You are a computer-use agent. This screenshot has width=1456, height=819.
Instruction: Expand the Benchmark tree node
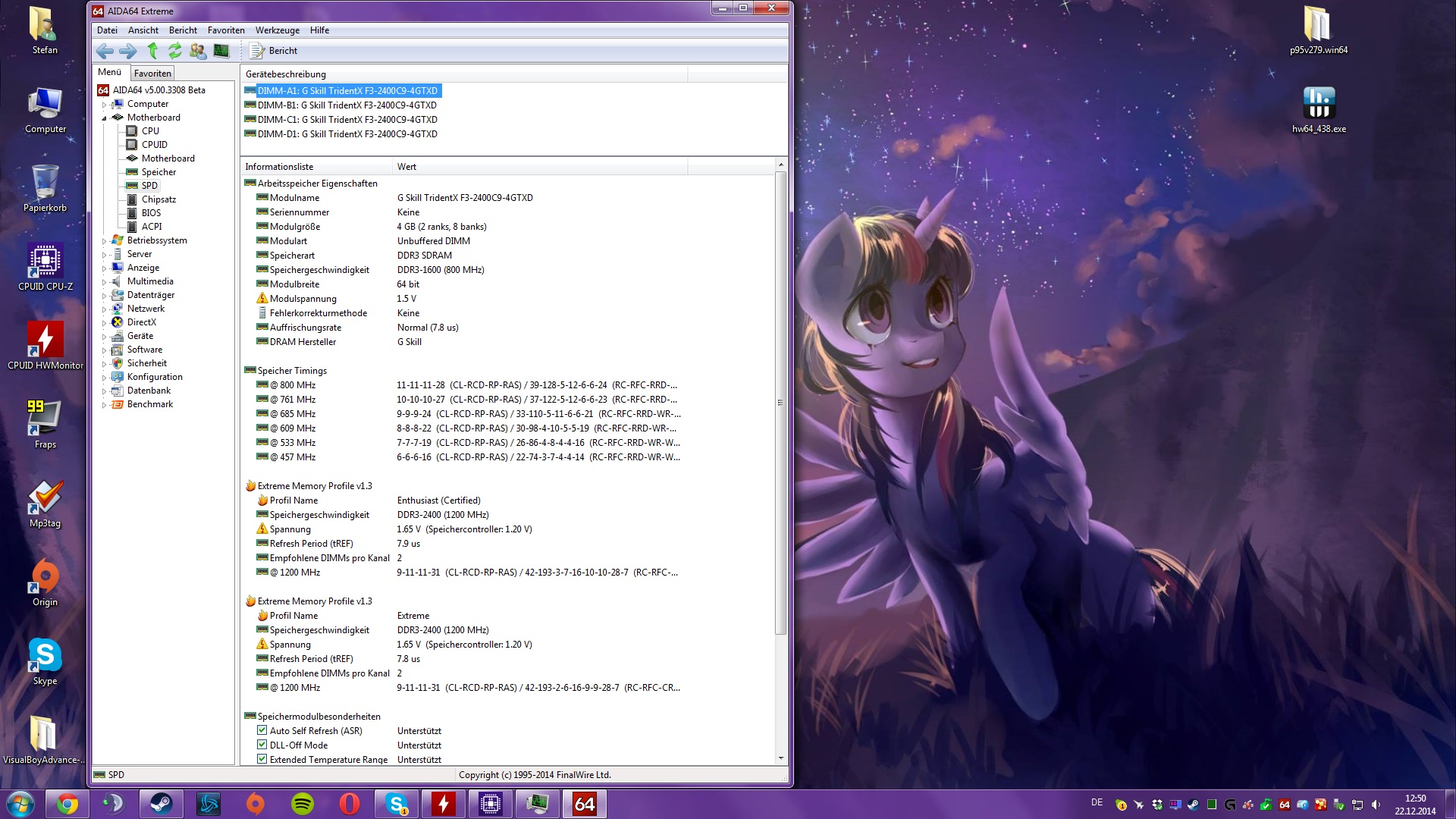coord(105,405)
